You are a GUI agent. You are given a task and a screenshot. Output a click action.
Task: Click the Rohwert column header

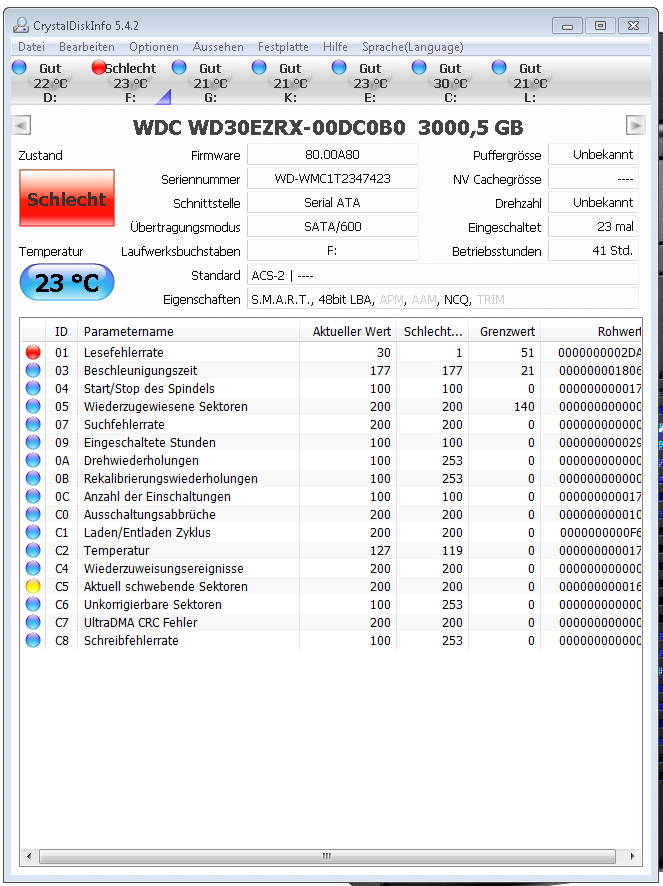pyautogui.click(x=591, y=332)
